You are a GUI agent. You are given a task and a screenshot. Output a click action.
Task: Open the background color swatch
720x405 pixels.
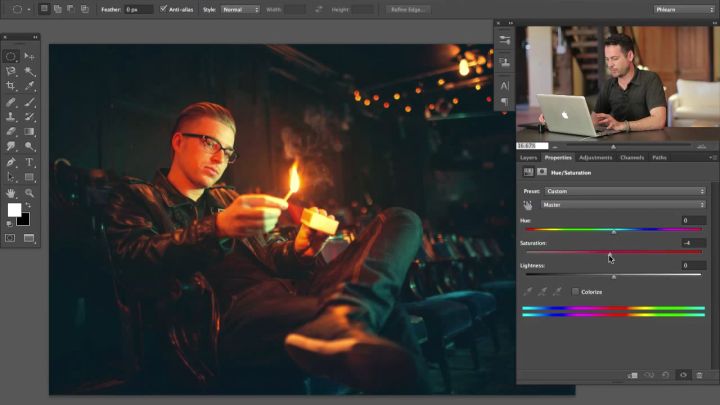[25, 221]
